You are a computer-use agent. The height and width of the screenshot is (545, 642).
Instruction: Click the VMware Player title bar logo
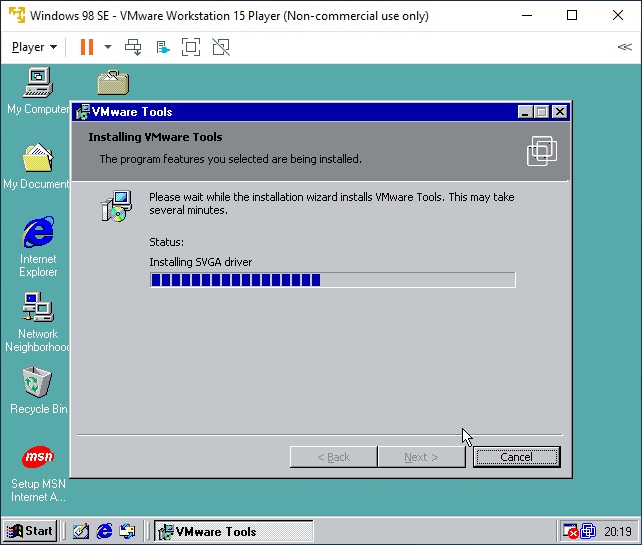(17, 15)
